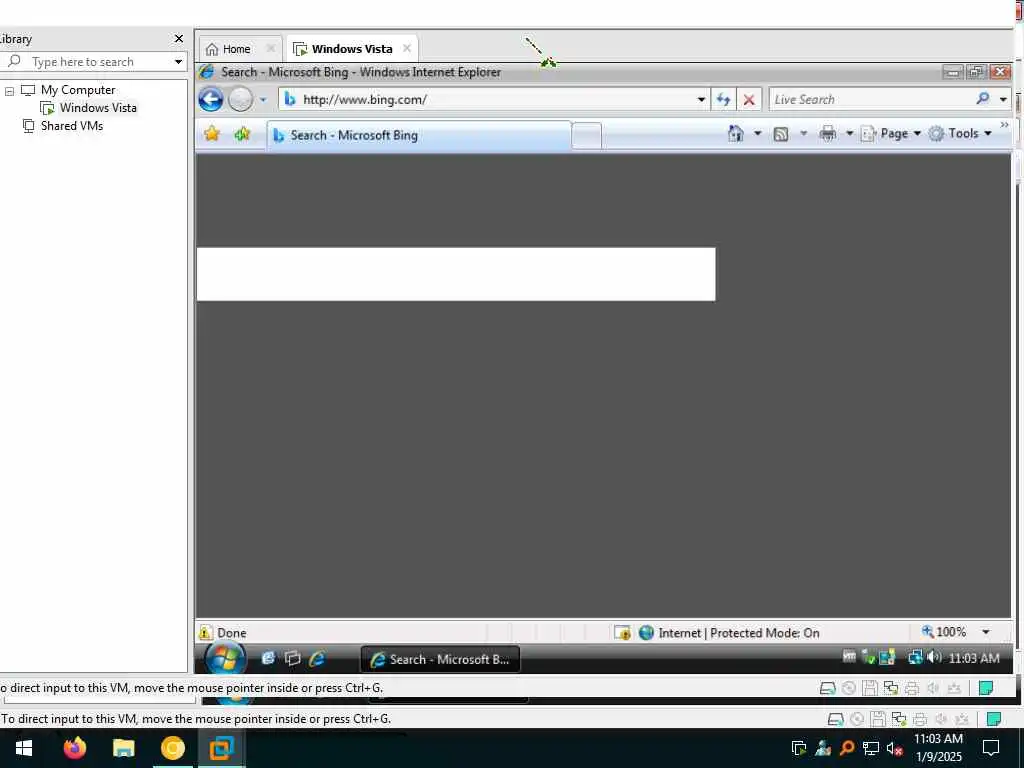Open the Page menu in Internet Explorer
The image size is (1024, 768).
point(891,133)
